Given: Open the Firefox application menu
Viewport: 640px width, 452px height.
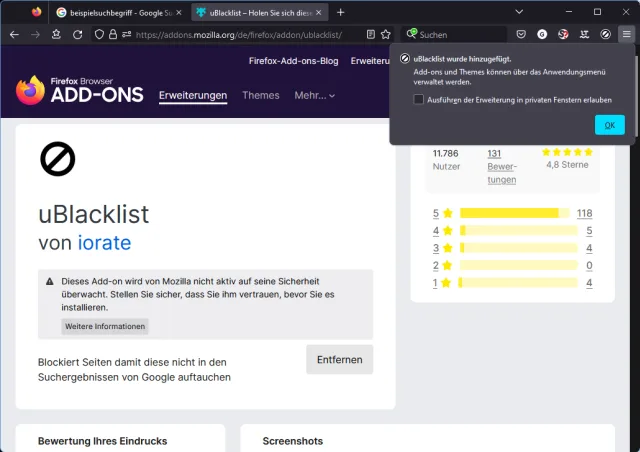Looking at the screenshot, I should 627,35.
